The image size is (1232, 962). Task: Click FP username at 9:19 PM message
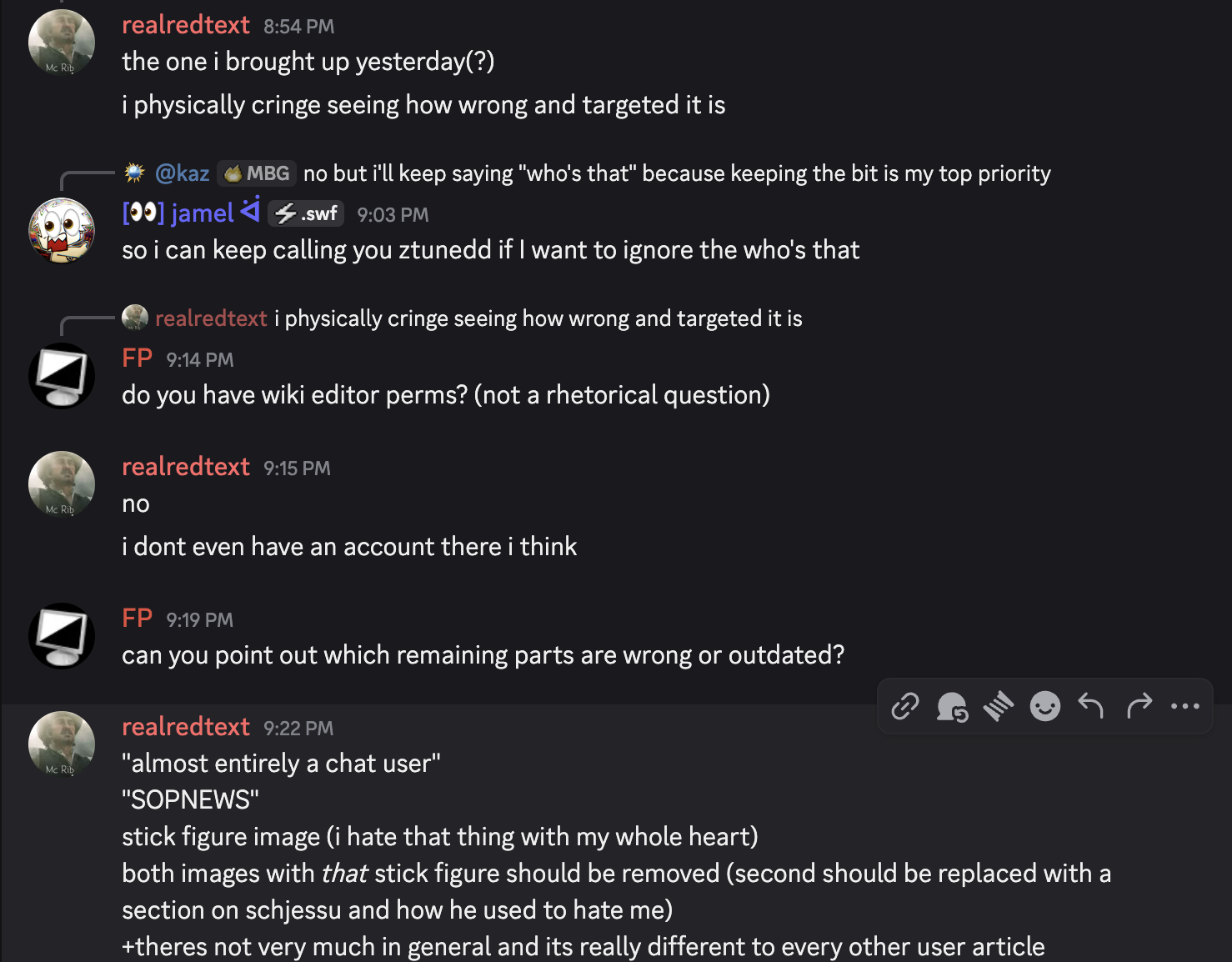pos(137,619)
